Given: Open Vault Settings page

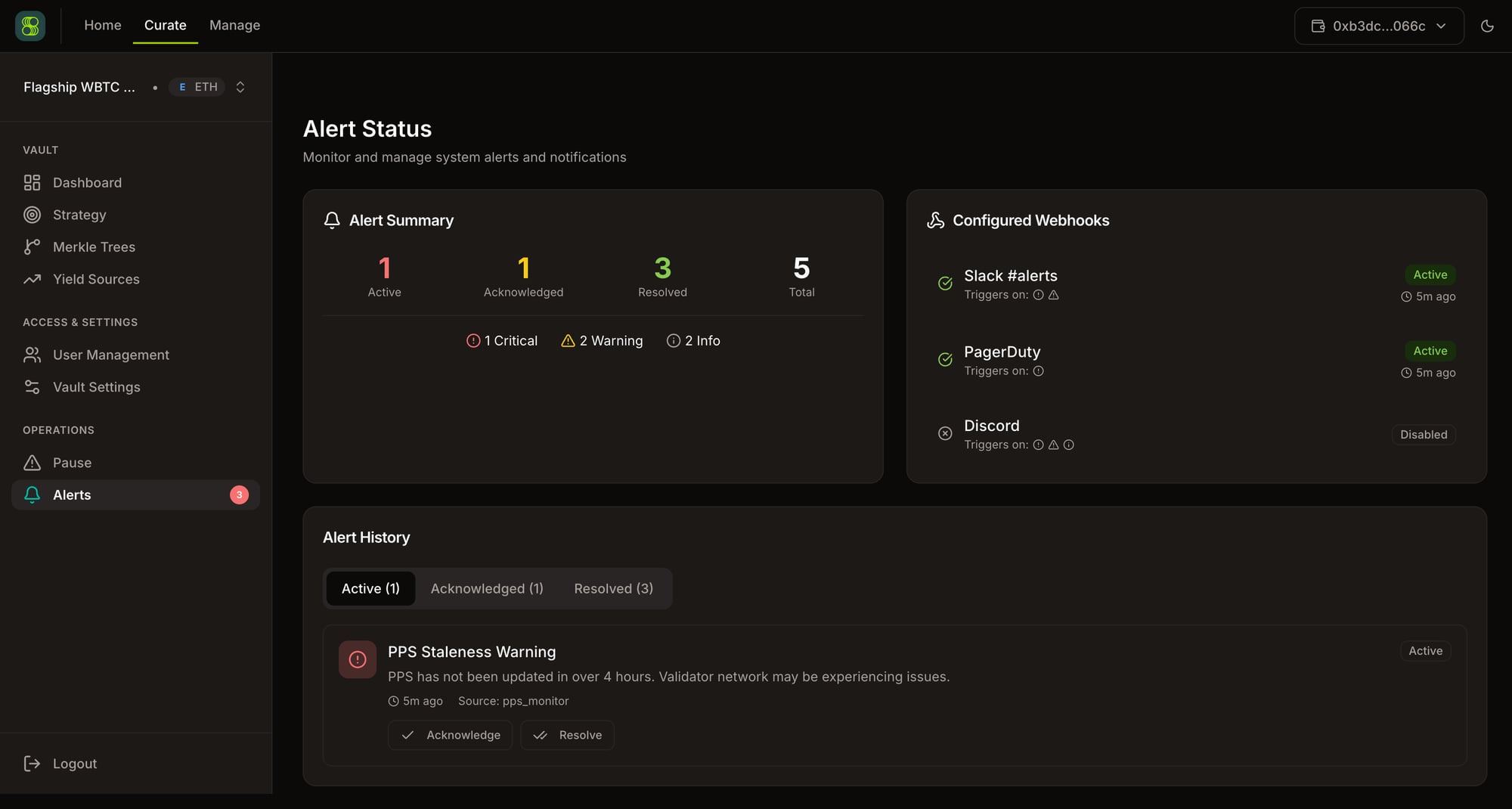Looking at the screenshot, I should coord(97,386).
